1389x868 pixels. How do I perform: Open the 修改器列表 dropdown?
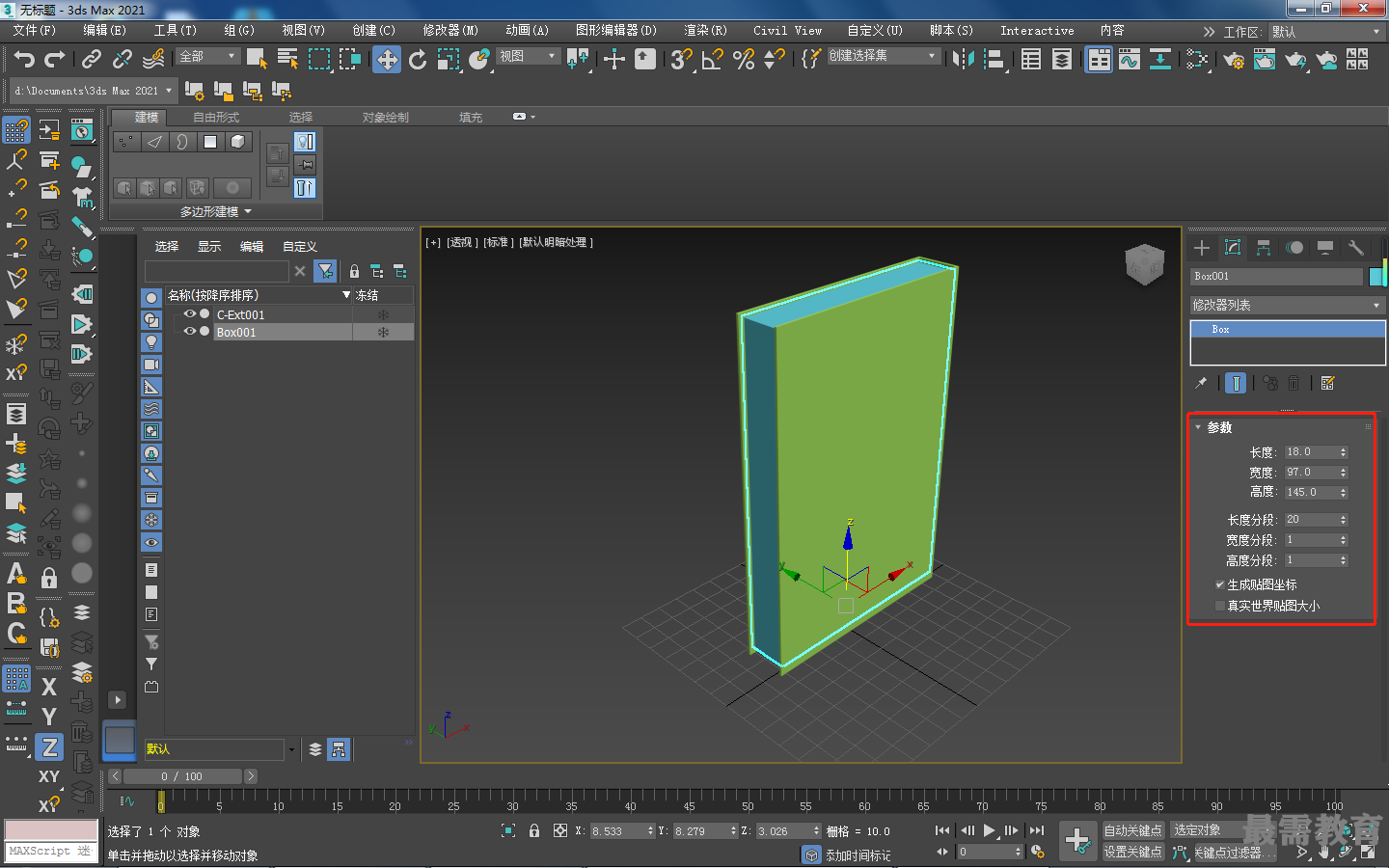coord(1288,305)
